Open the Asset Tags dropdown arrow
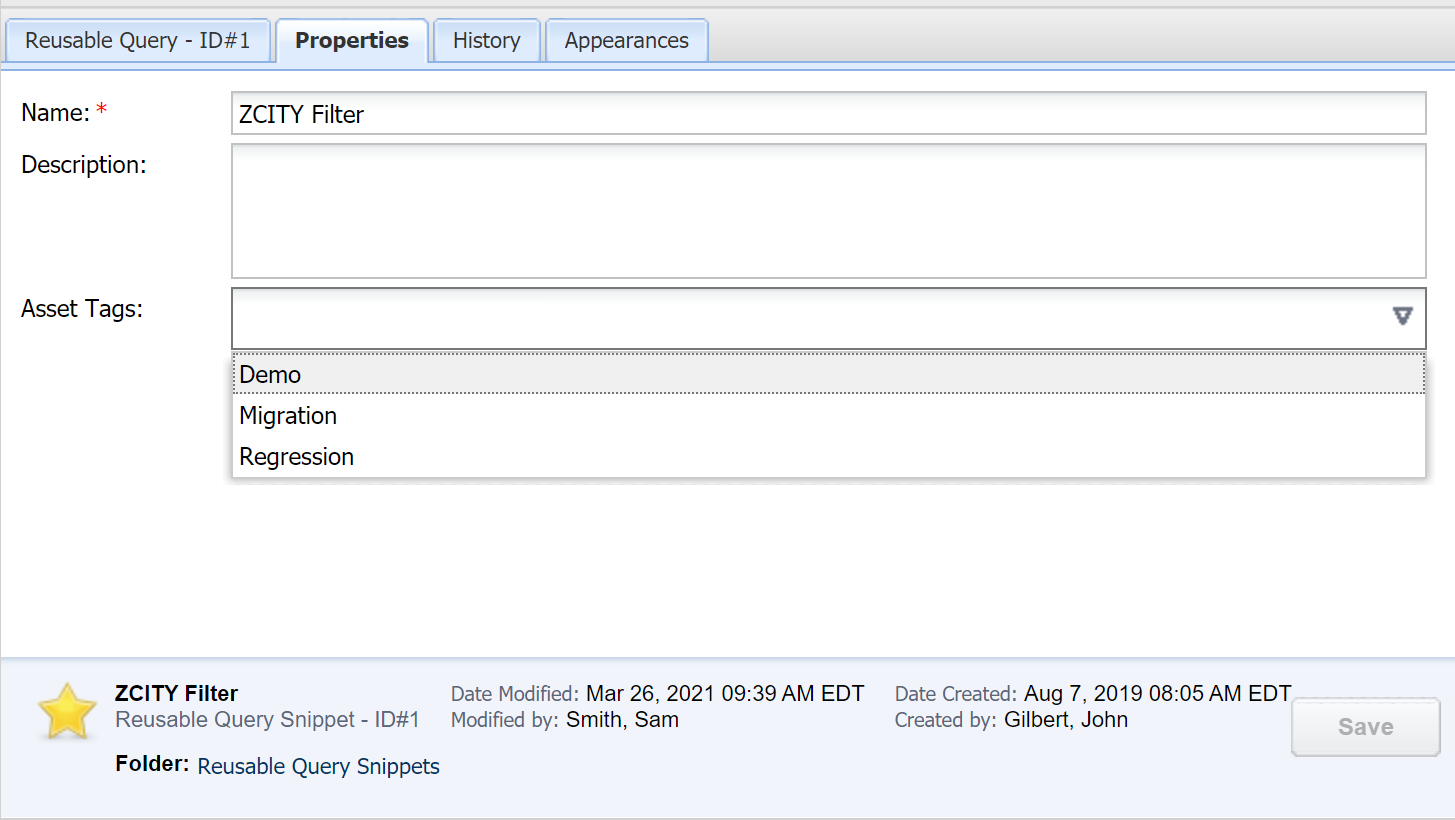1455x820 pixels. pos(1402,317)
